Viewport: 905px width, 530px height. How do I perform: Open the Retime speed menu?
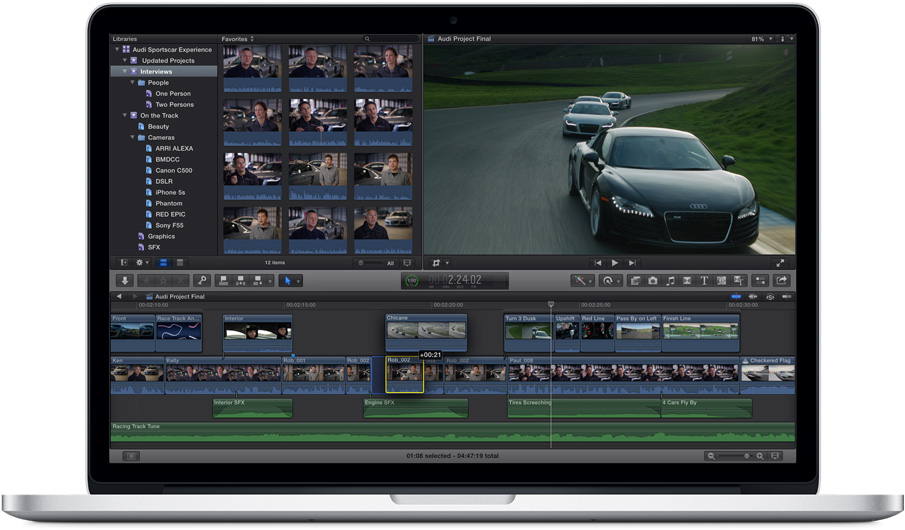(x=610, y=281)
